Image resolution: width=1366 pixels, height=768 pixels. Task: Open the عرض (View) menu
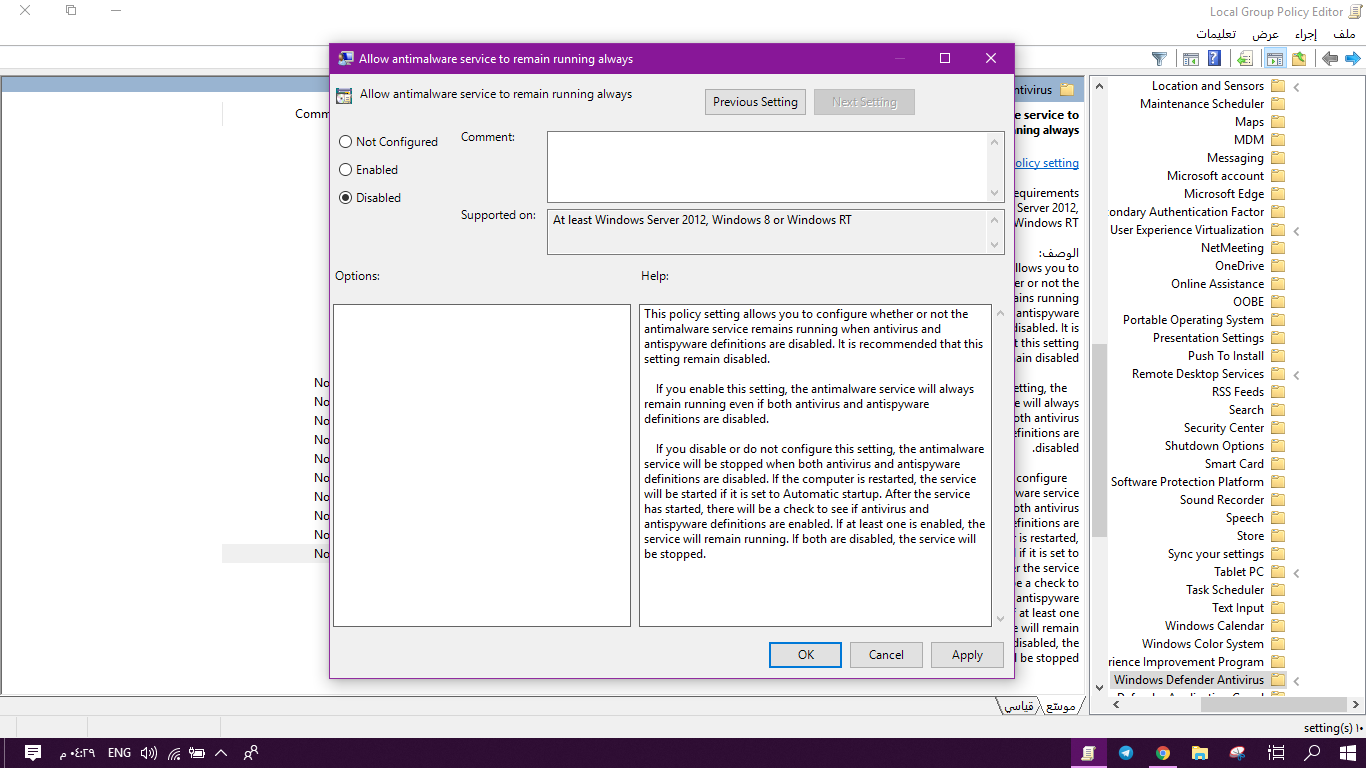click(x=1266, y=34)
